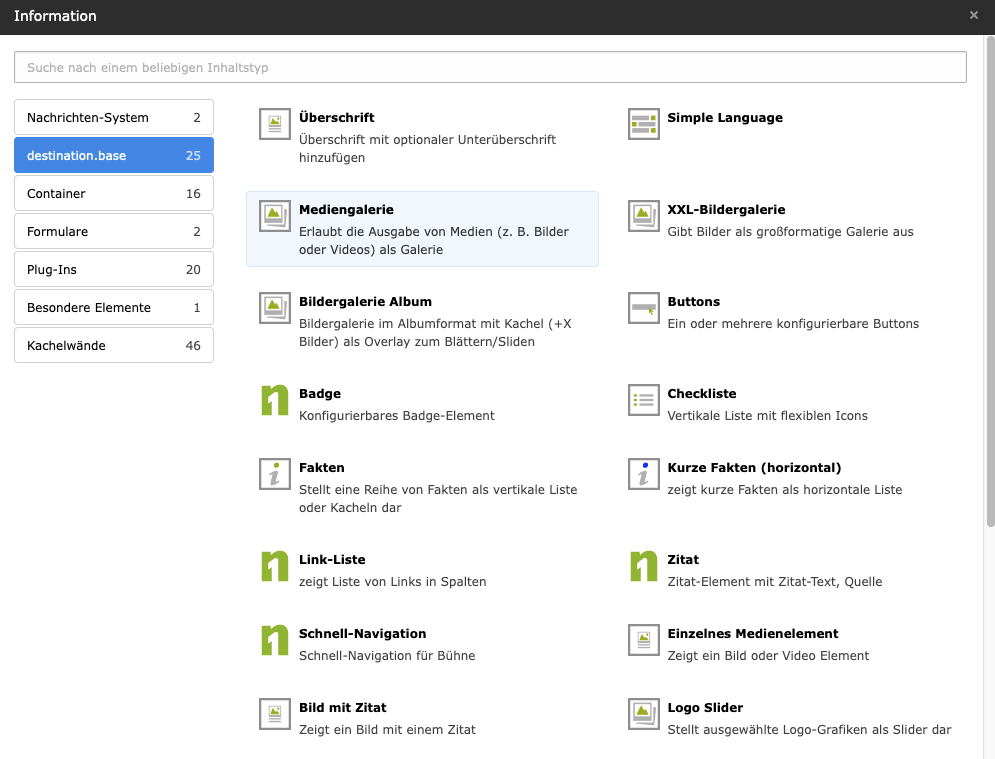Pick the Fakten info icon

pos(275,474)
